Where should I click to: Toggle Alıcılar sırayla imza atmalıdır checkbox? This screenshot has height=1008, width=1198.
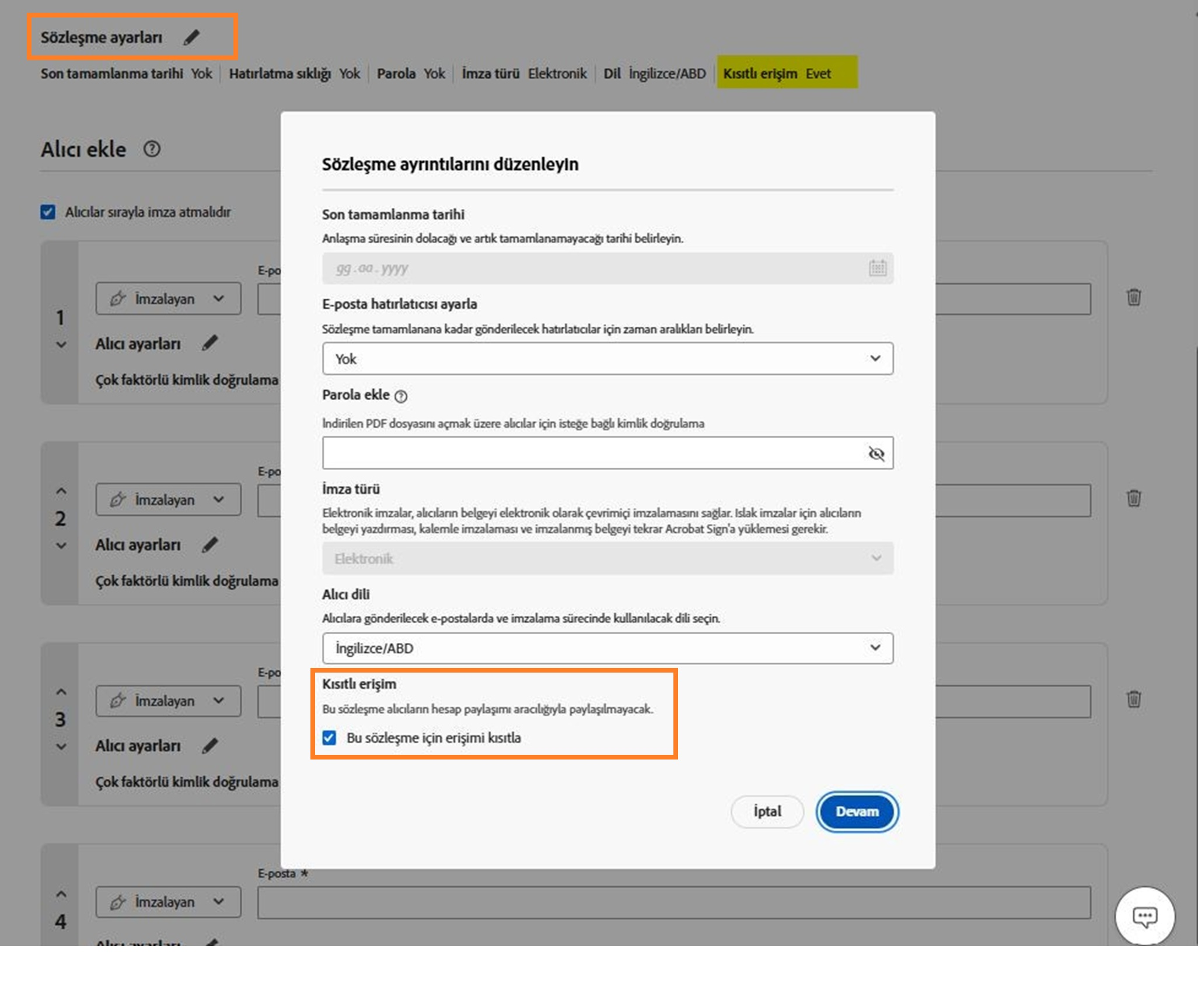tap(48, 212)
